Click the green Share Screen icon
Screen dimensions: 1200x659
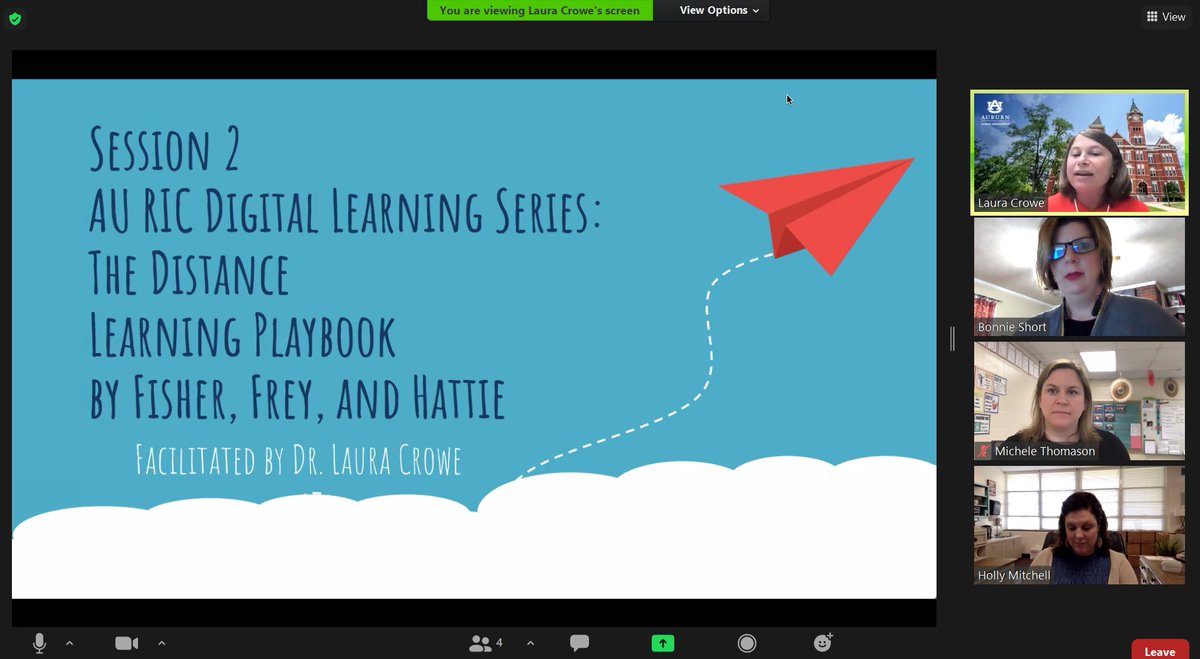(x=662, y=643)
